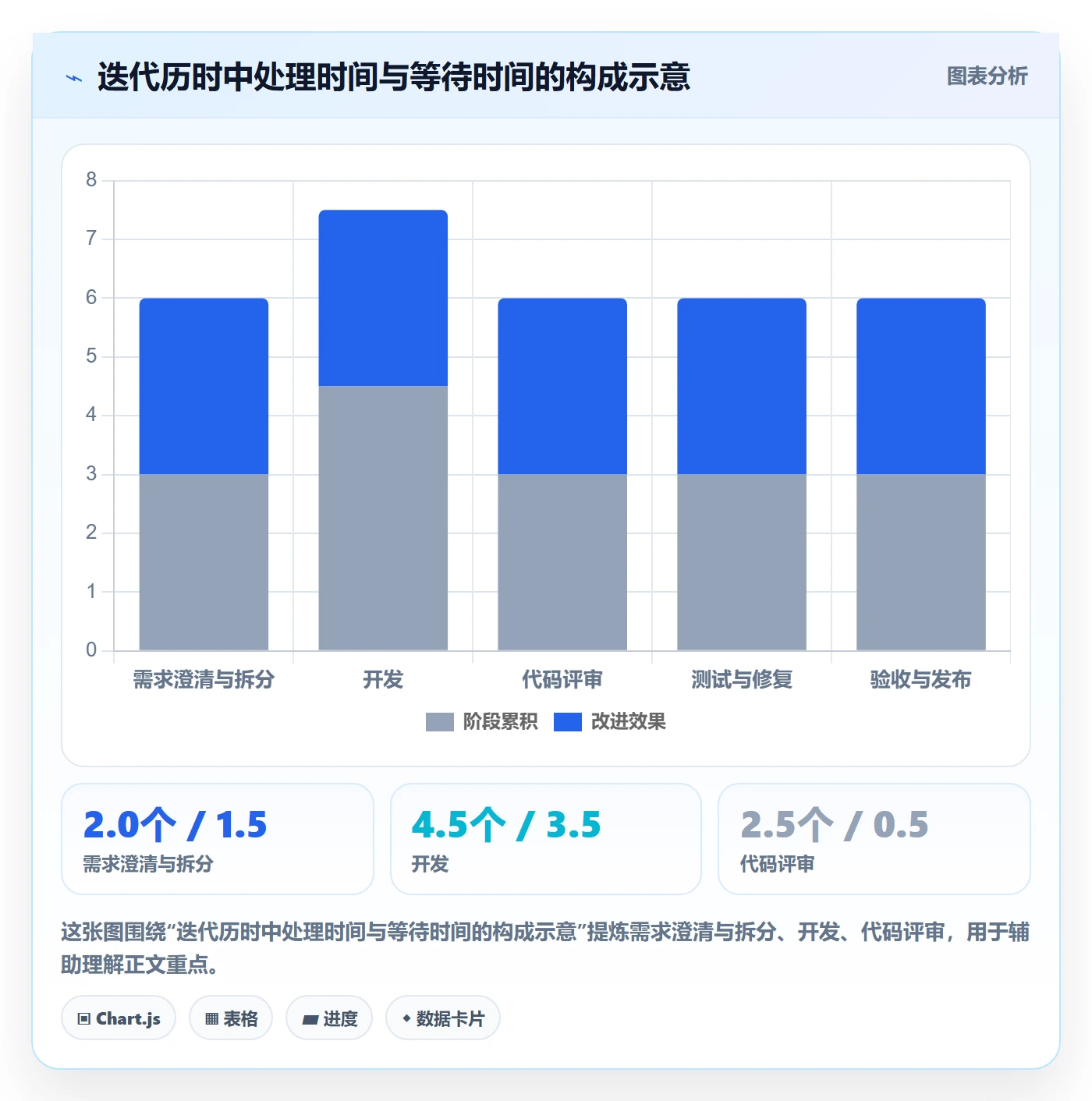The width and height of the screenshot is (1092, 1101).
Task: Click the blue segment of the 开发 bar
Action: pyautogui.click(x=383, y=298)
